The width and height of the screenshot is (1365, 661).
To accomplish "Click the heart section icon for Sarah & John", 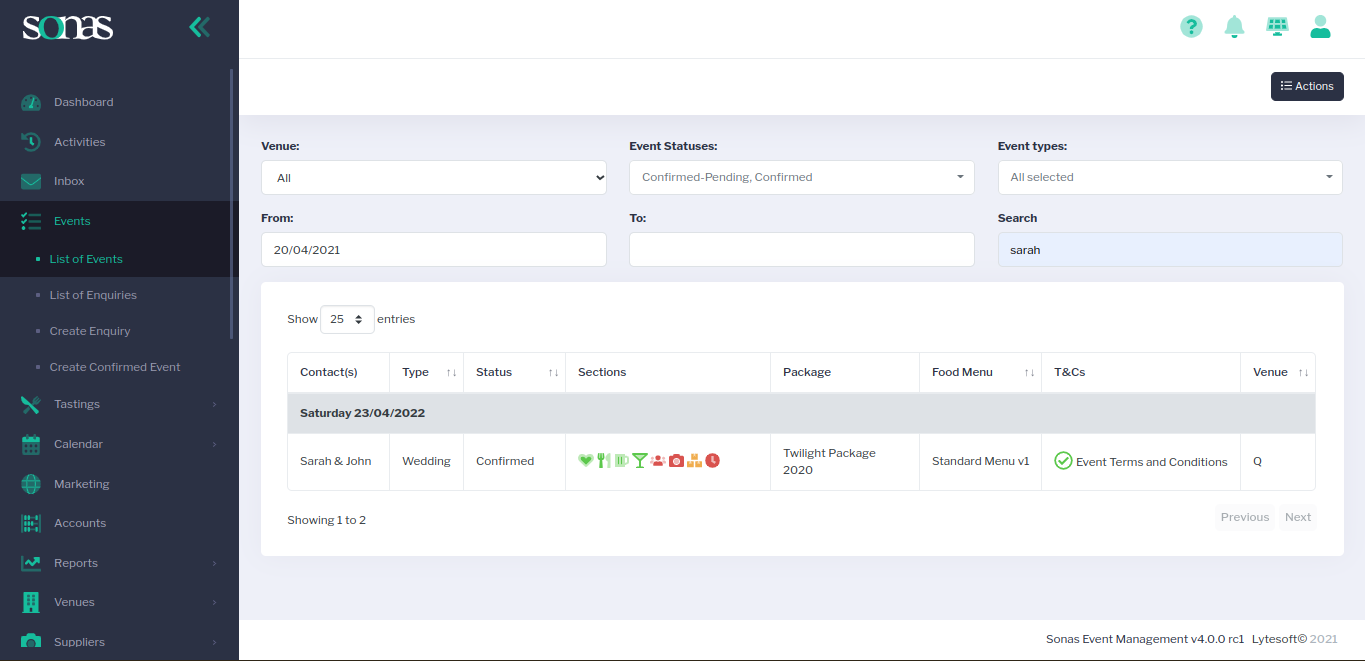I will pos(586,460).
